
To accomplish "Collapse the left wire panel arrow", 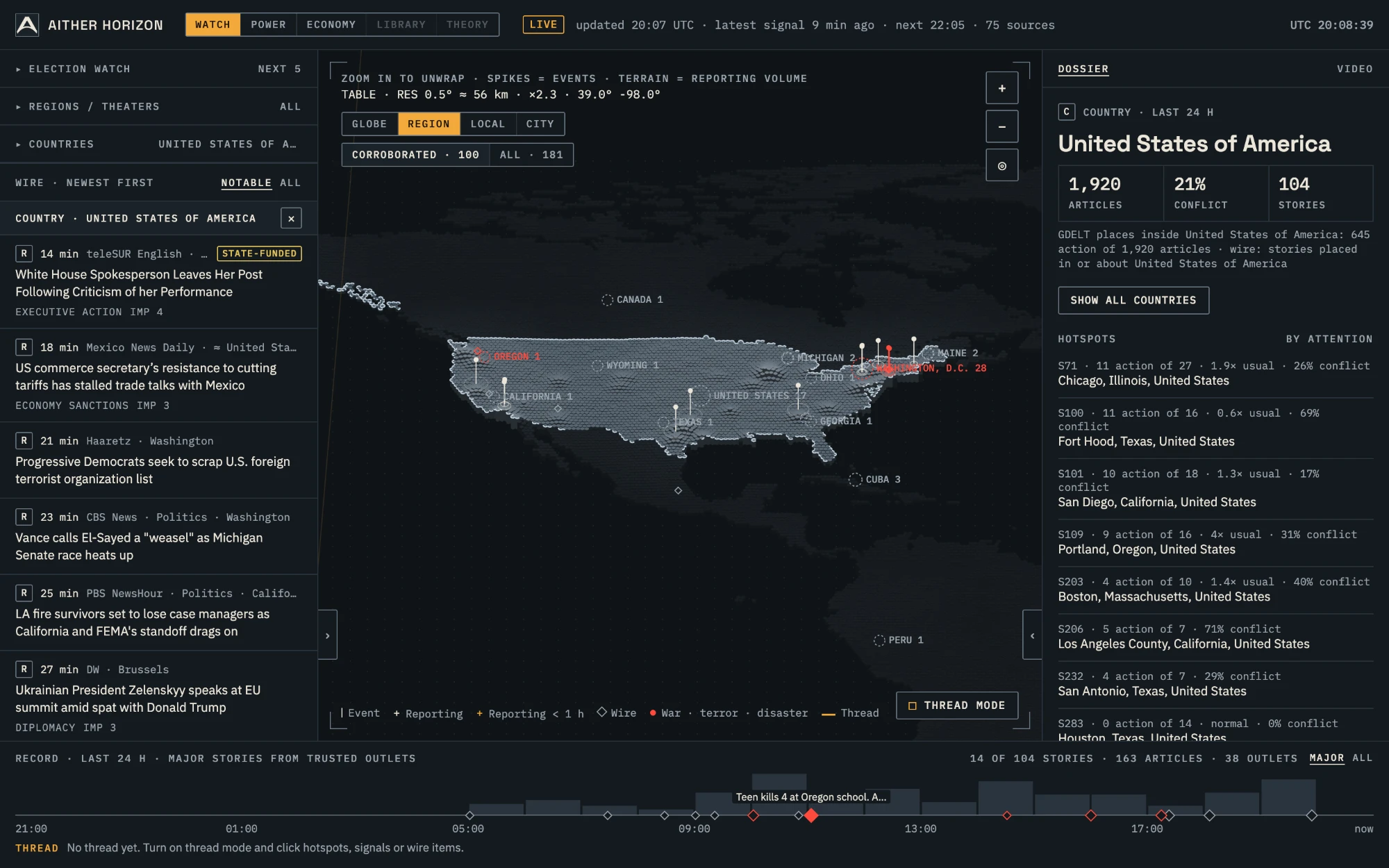I will click(328, 635).
